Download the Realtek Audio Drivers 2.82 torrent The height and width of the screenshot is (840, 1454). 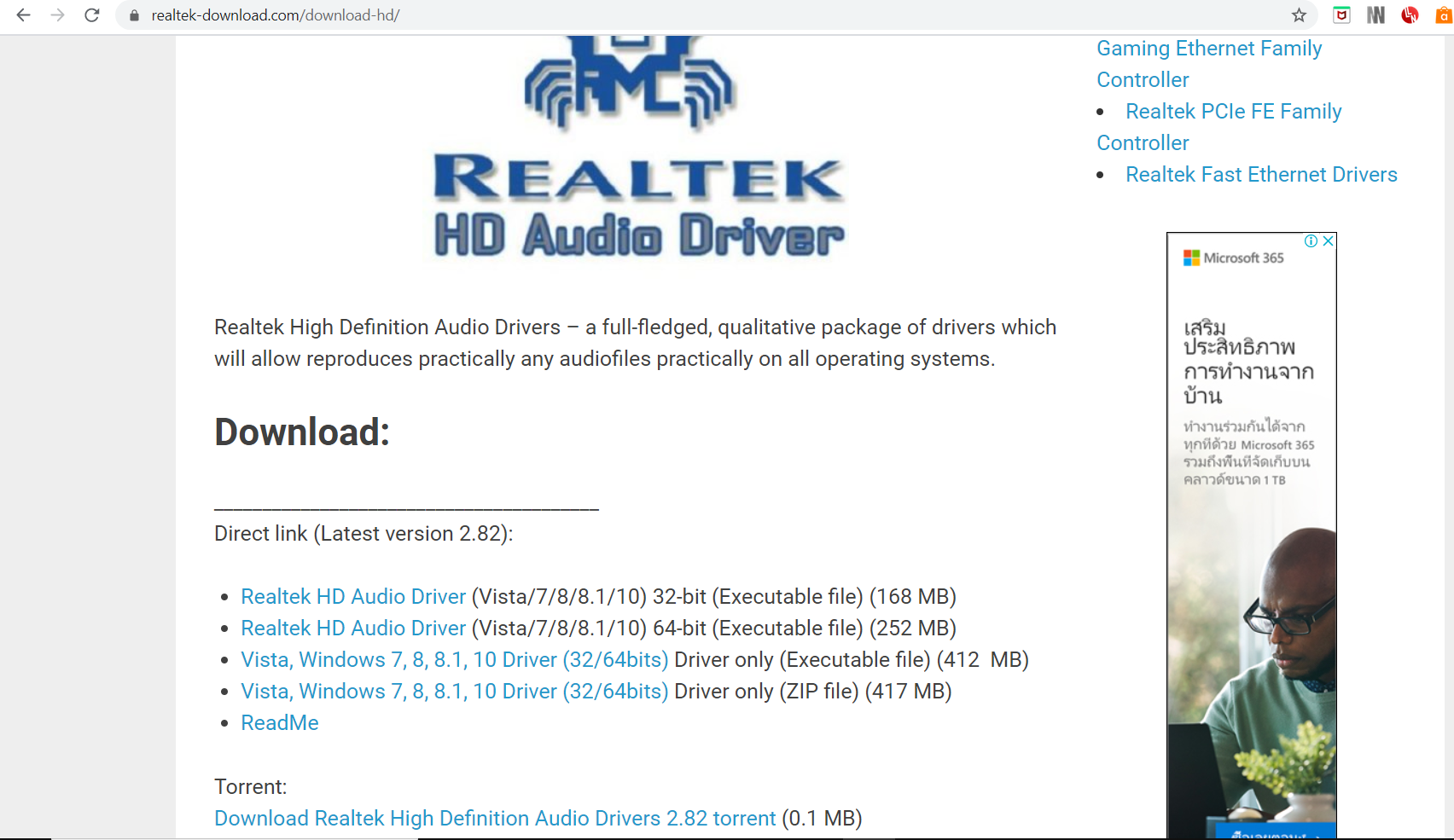(495, 818)
